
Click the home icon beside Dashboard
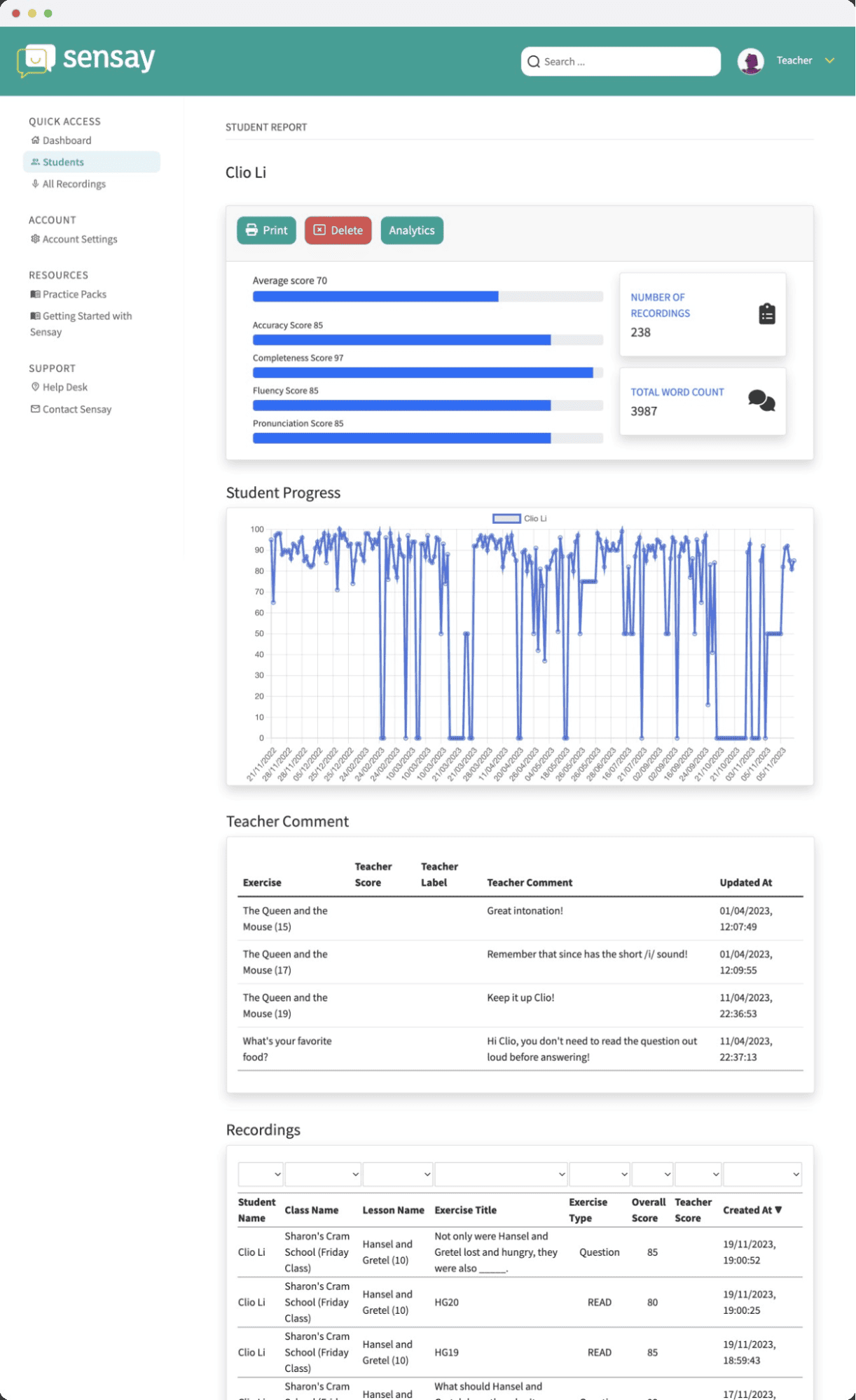(x=35, y=140)
